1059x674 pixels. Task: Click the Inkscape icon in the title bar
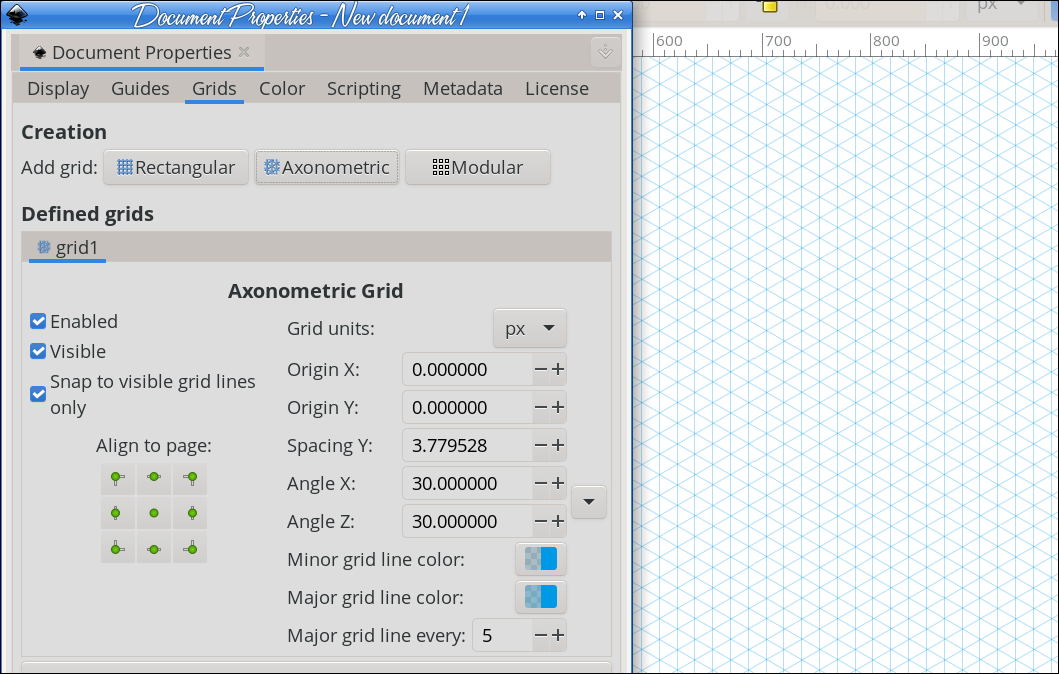16,14
